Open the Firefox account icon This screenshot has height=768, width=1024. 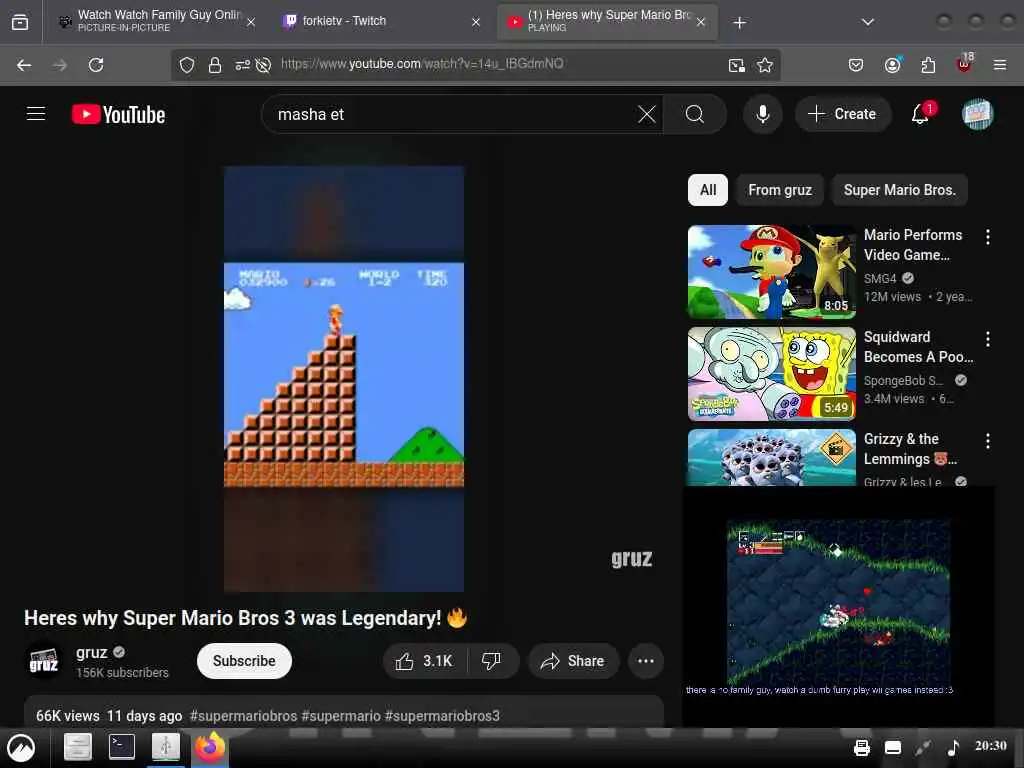tap(892, 65)
